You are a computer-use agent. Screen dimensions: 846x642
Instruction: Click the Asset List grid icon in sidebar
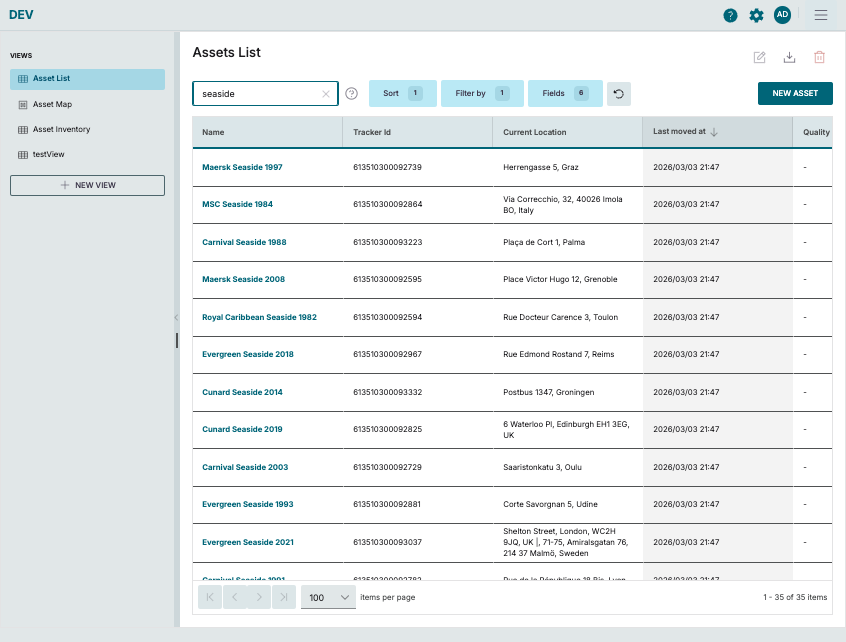click(x=23, y=79)
